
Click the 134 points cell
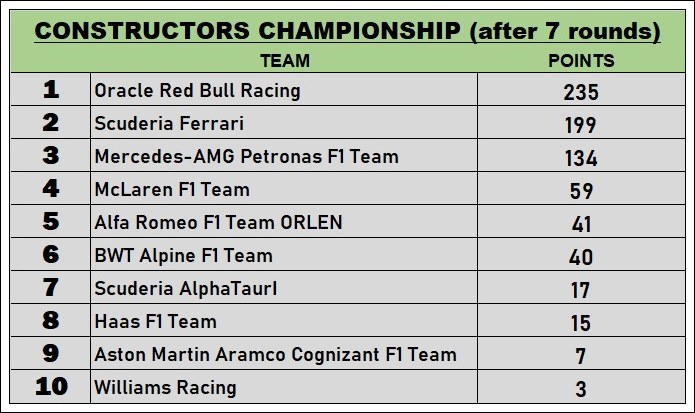pos(581,156)
